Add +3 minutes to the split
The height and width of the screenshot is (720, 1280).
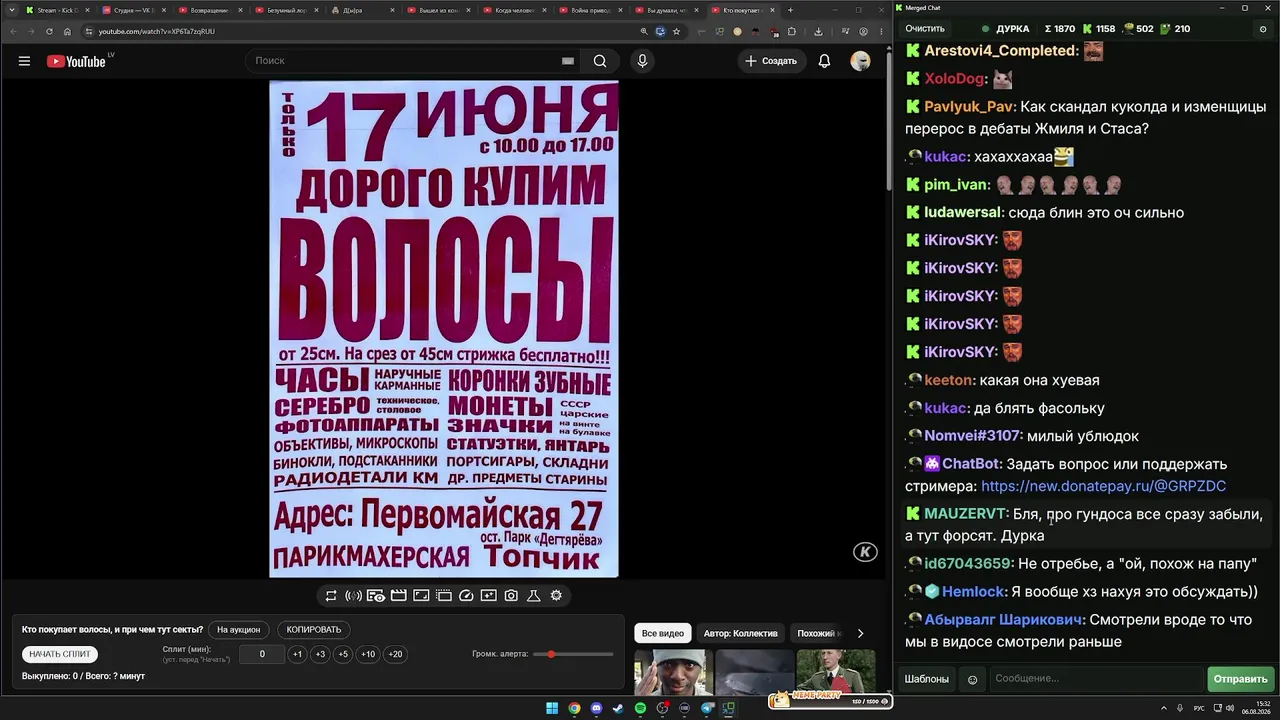coord(320,654)
